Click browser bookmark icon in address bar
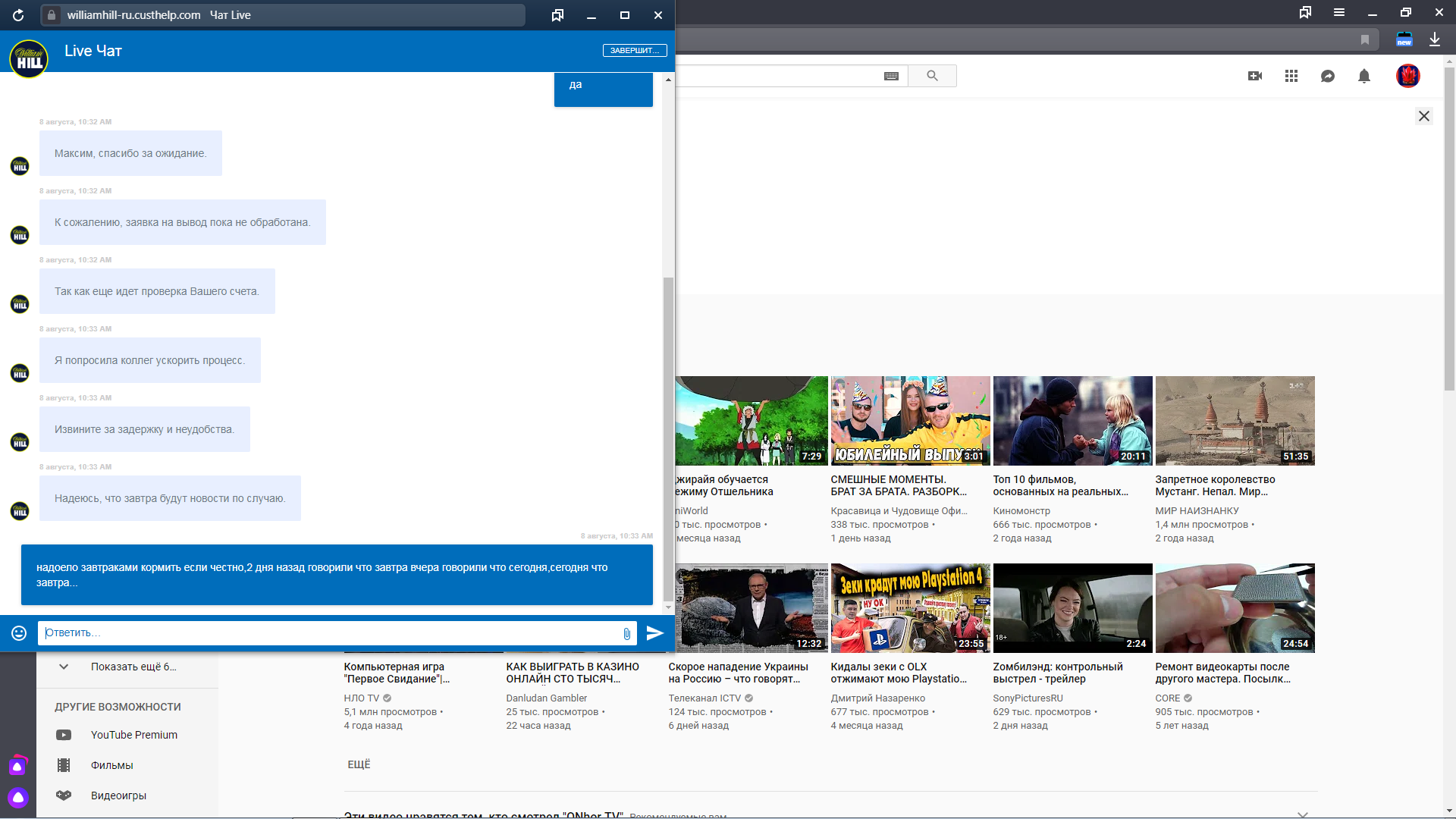Viewport: 1456px width, 819px height. click(x=1365, y=39)
